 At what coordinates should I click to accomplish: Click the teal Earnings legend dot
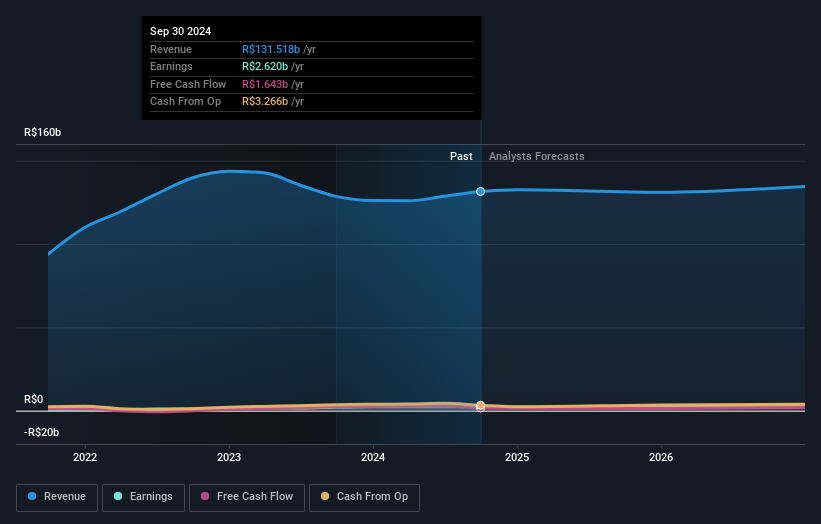[x=118, y=496]
